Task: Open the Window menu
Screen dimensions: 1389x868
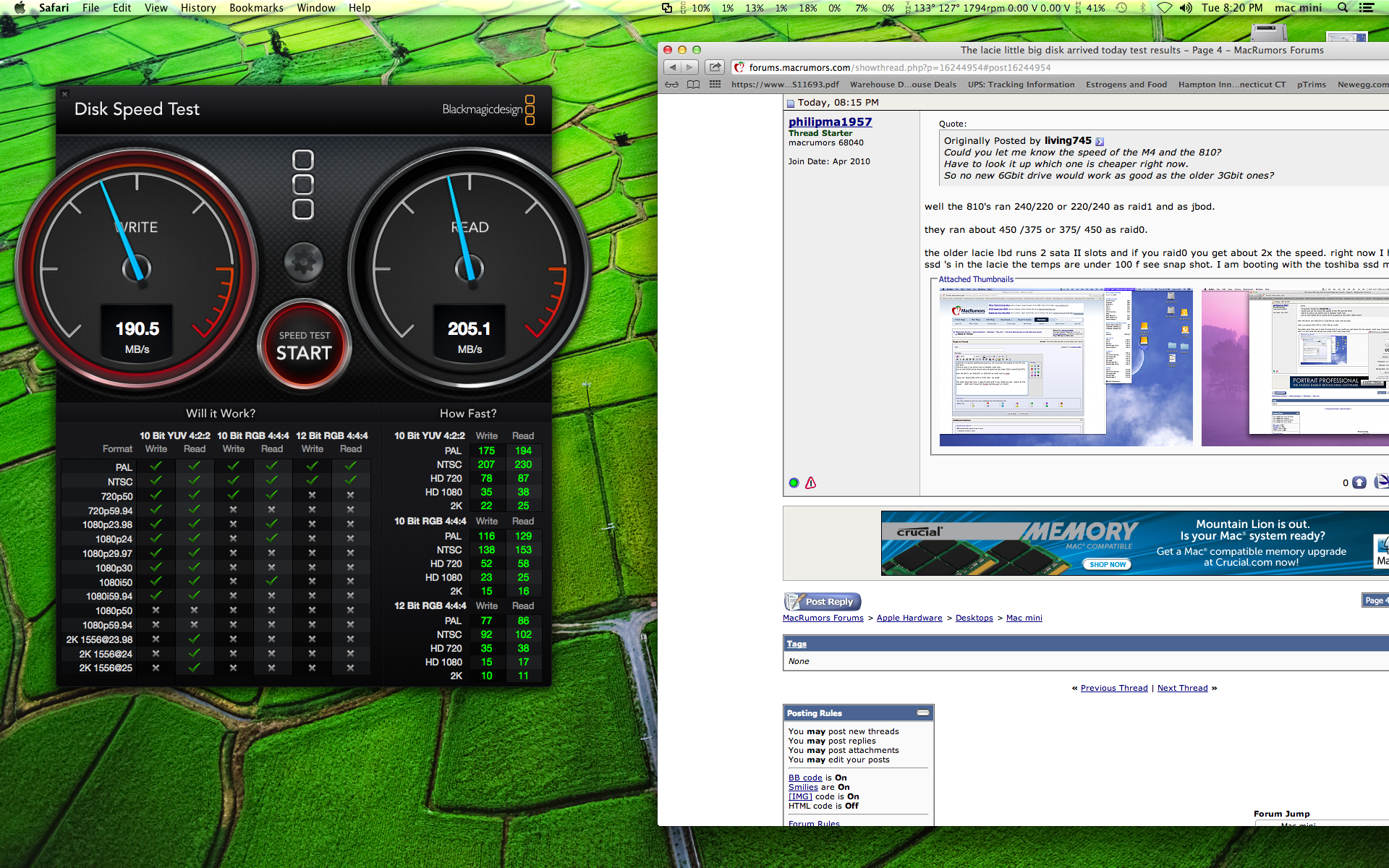Action: [315, 8]
